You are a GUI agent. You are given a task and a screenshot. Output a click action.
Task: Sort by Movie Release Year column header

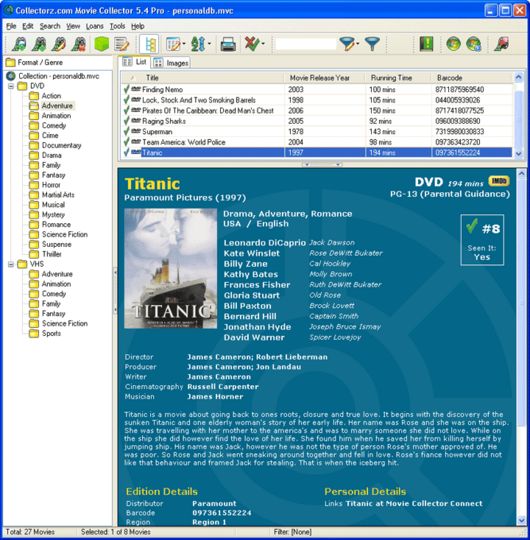tap(325, 78)
